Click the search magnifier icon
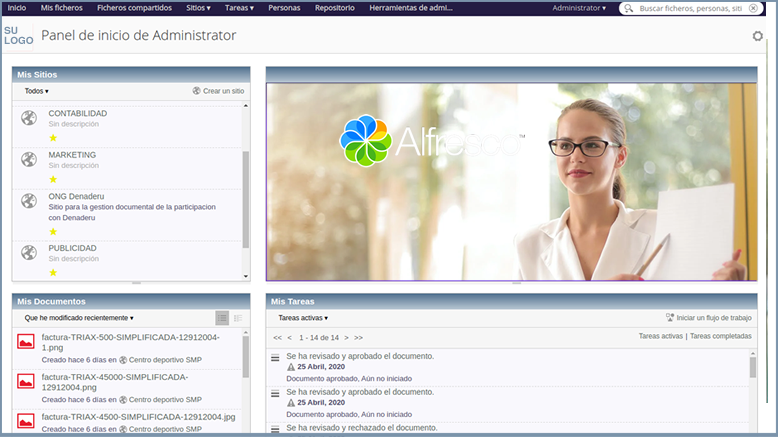Viewport: 778px width, 437px height. [x=629, y=8]
